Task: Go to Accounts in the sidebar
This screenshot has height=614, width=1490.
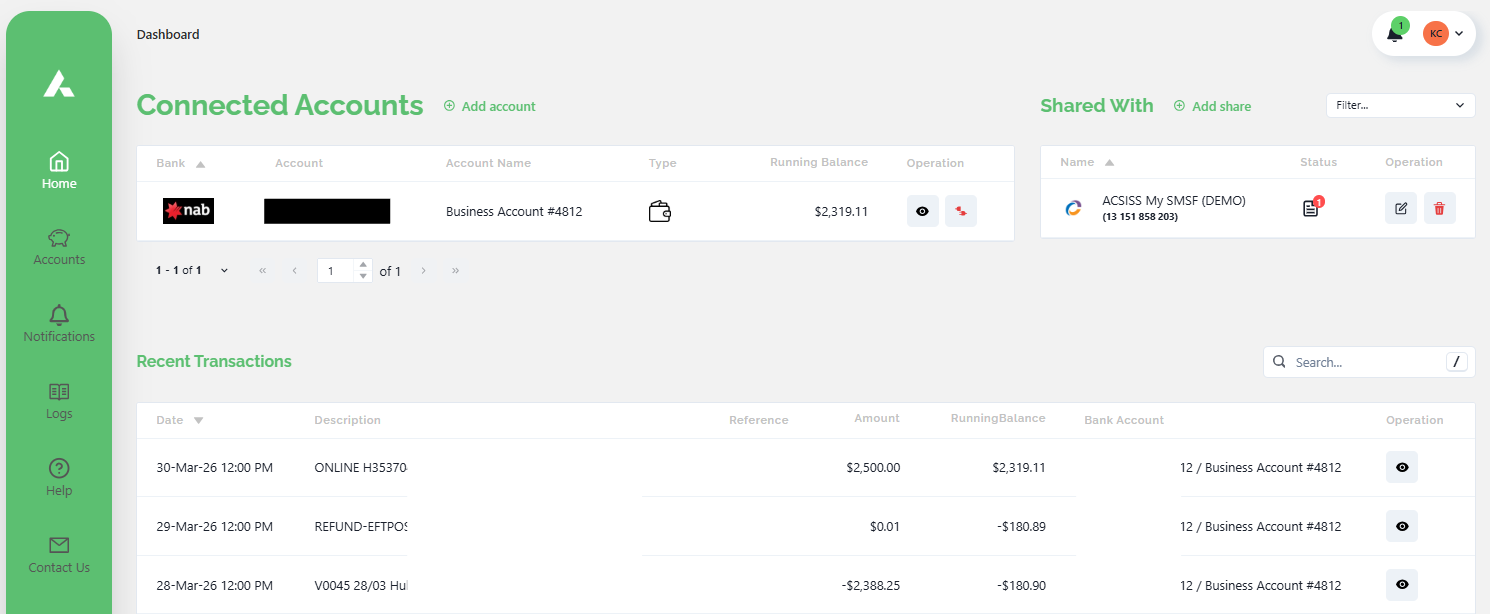Action: (x=59, y=247)
